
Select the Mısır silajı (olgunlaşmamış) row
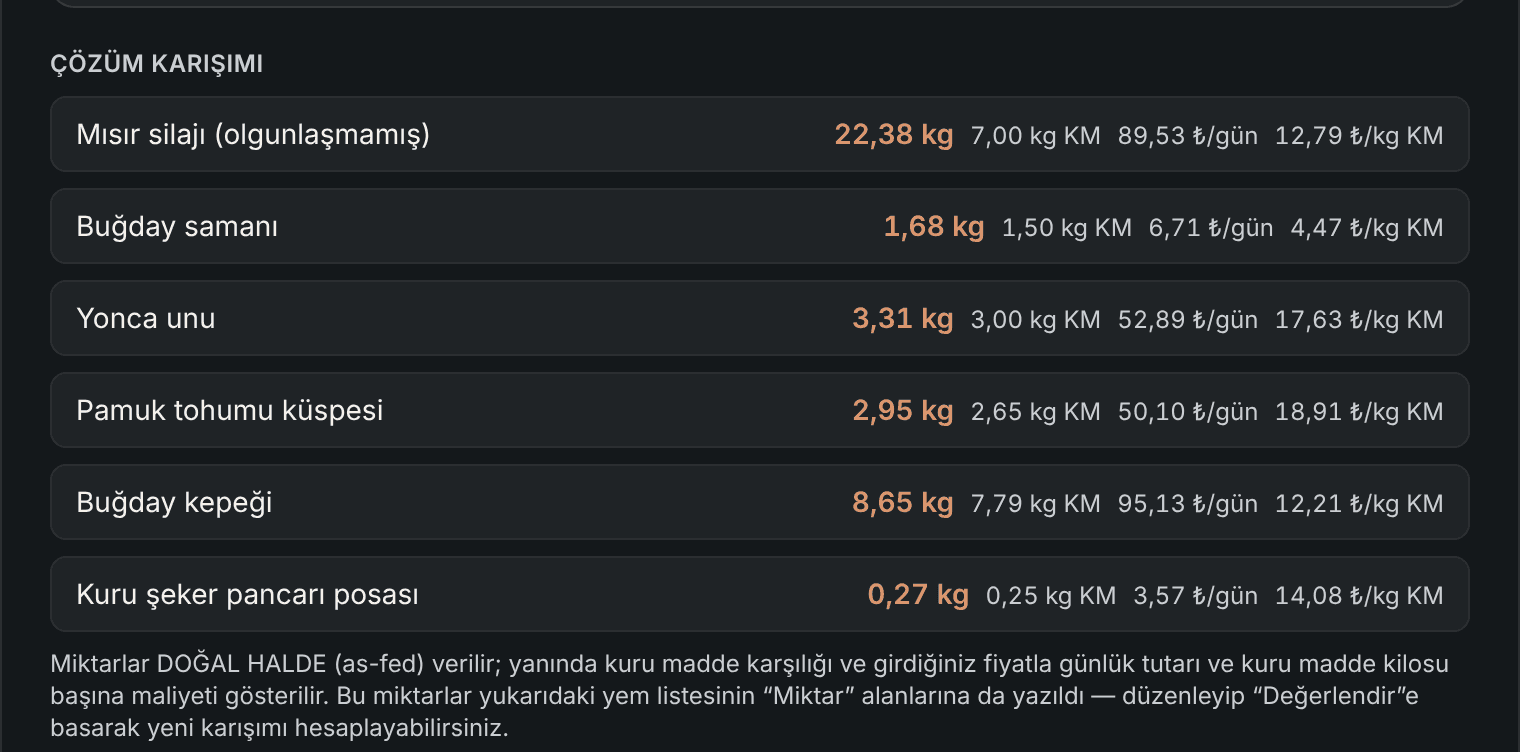tap(759, 134)
